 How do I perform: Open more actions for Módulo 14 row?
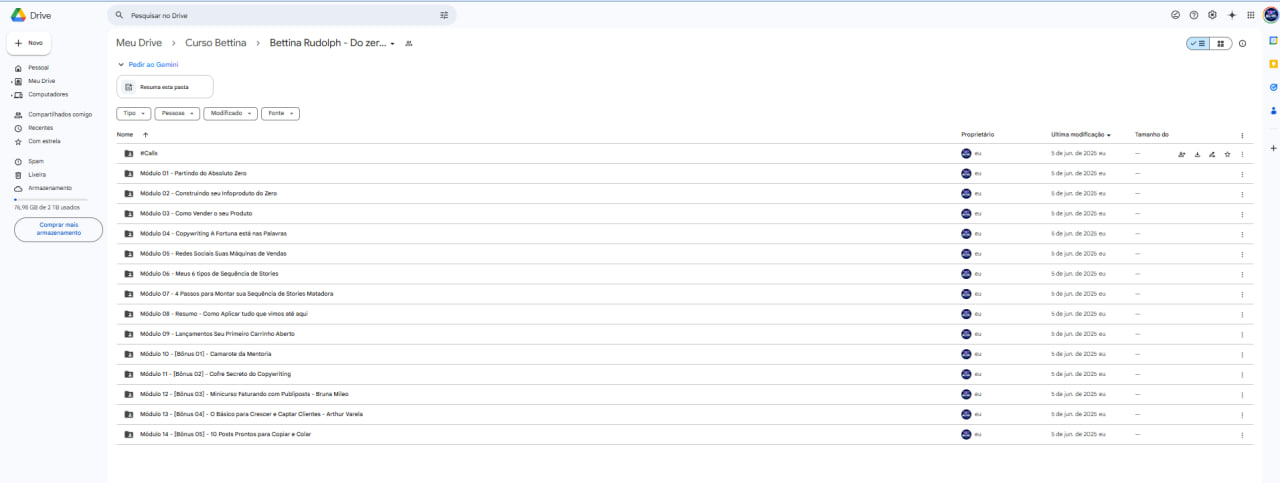pyautogui.click(x=1243, y=434)
